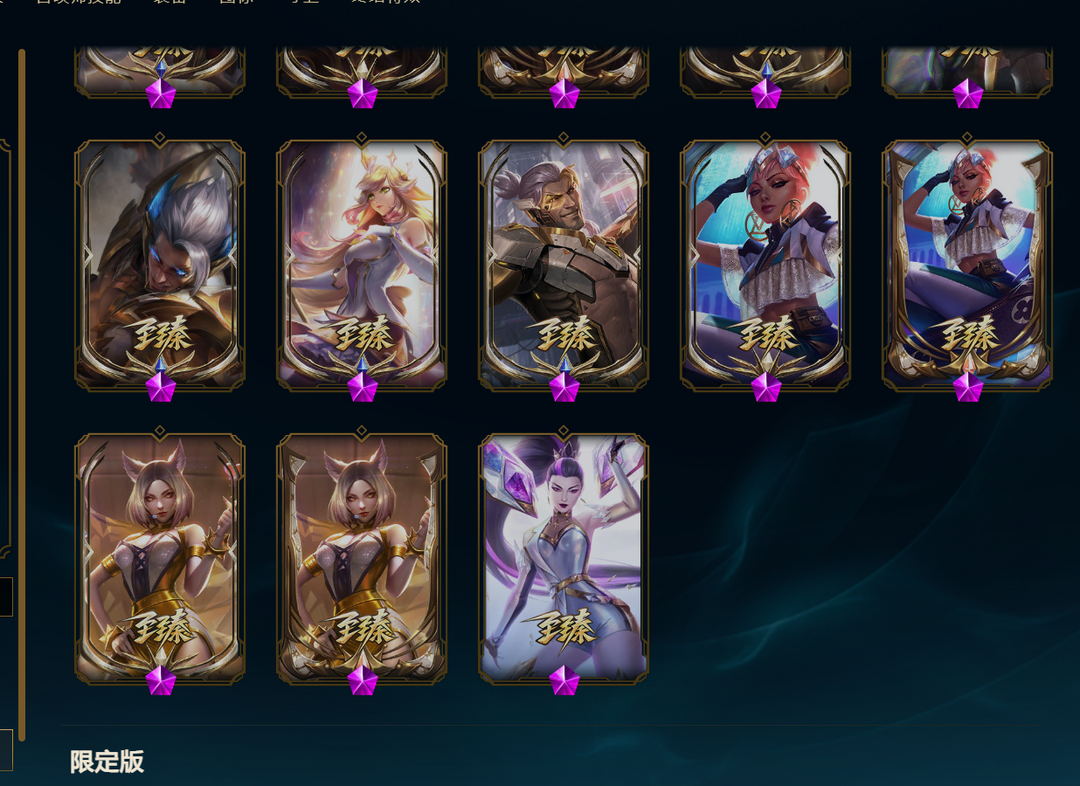Click purple gem under thin-border golden fox-eared girl
This screenshot has width=1080, height=786.
tap(160, 680)
